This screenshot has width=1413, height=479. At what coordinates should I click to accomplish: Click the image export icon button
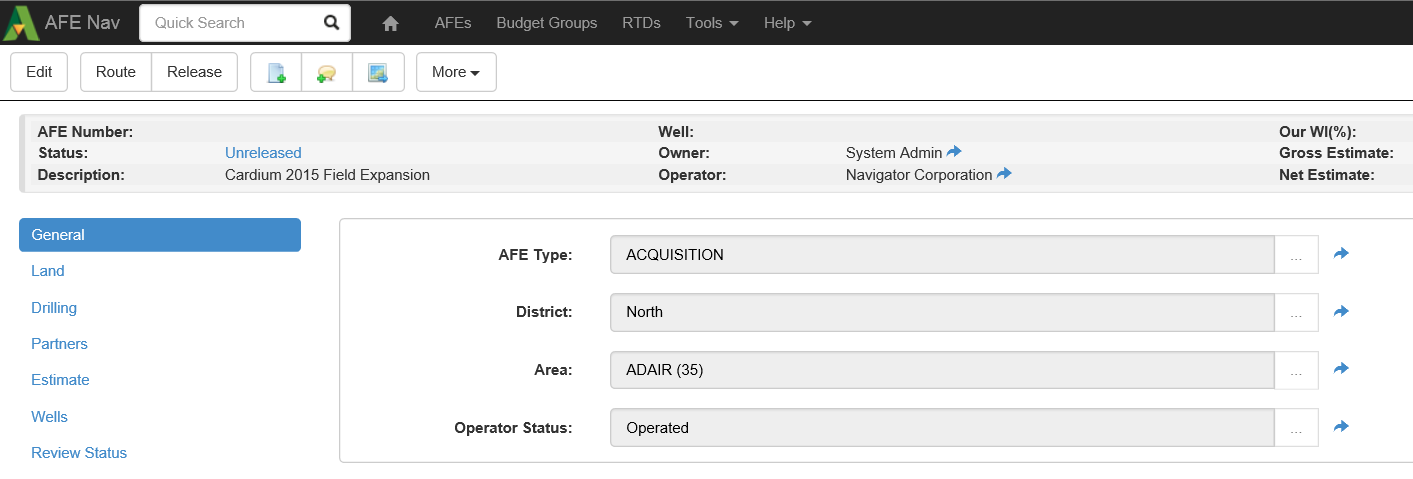(x=378, y=72)
